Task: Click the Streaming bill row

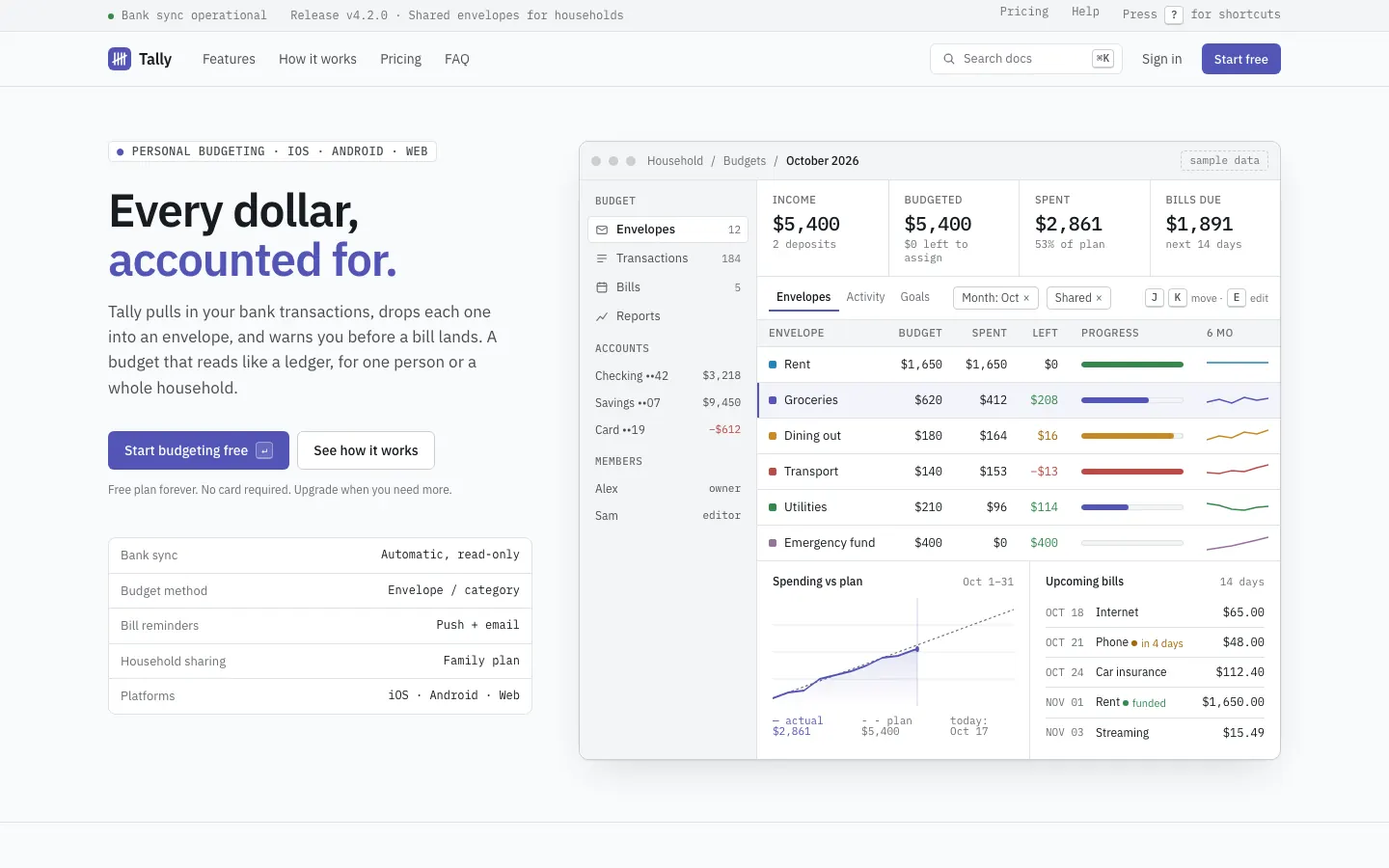Action: [x=1155, y=733]
